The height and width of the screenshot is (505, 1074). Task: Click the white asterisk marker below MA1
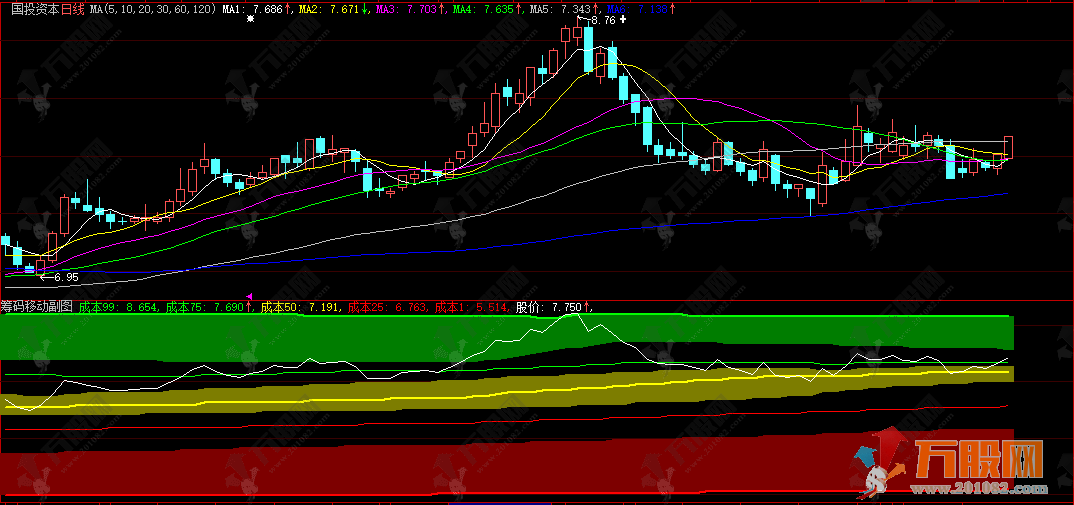pos(251,21)
